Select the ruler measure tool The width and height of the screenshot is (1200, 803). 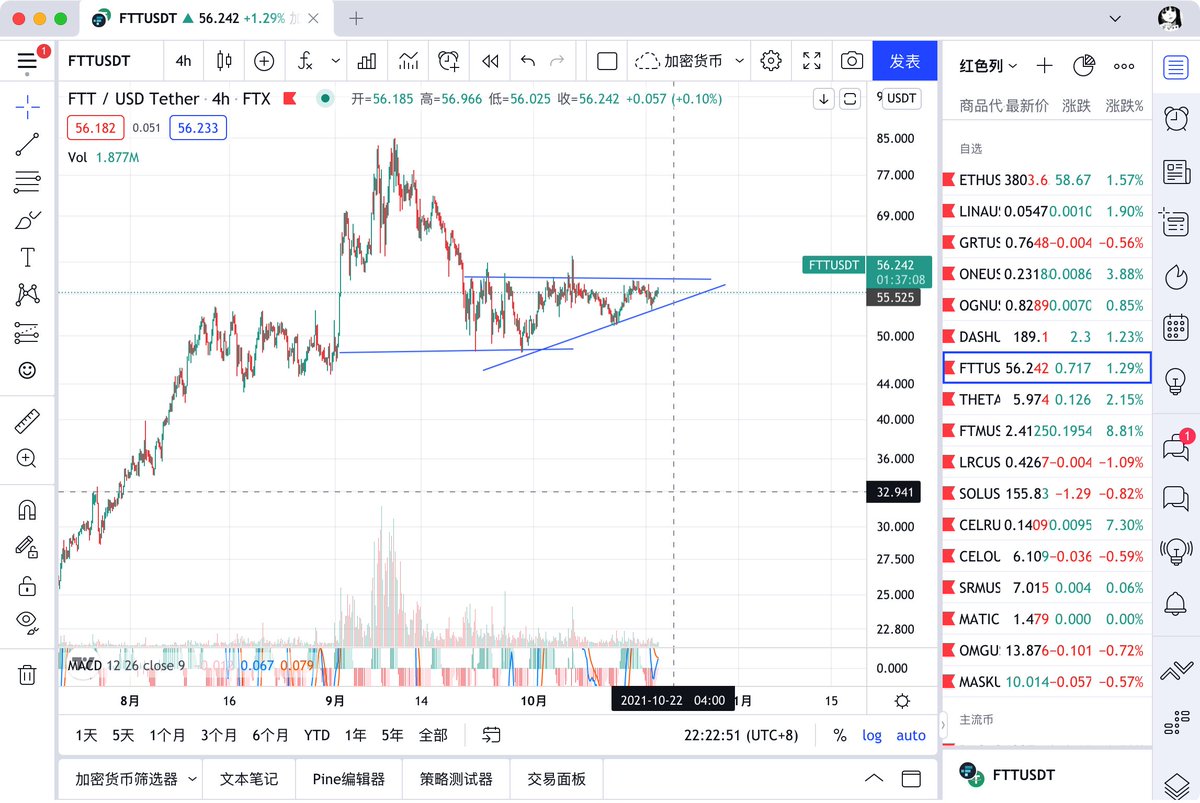point(28,421)
